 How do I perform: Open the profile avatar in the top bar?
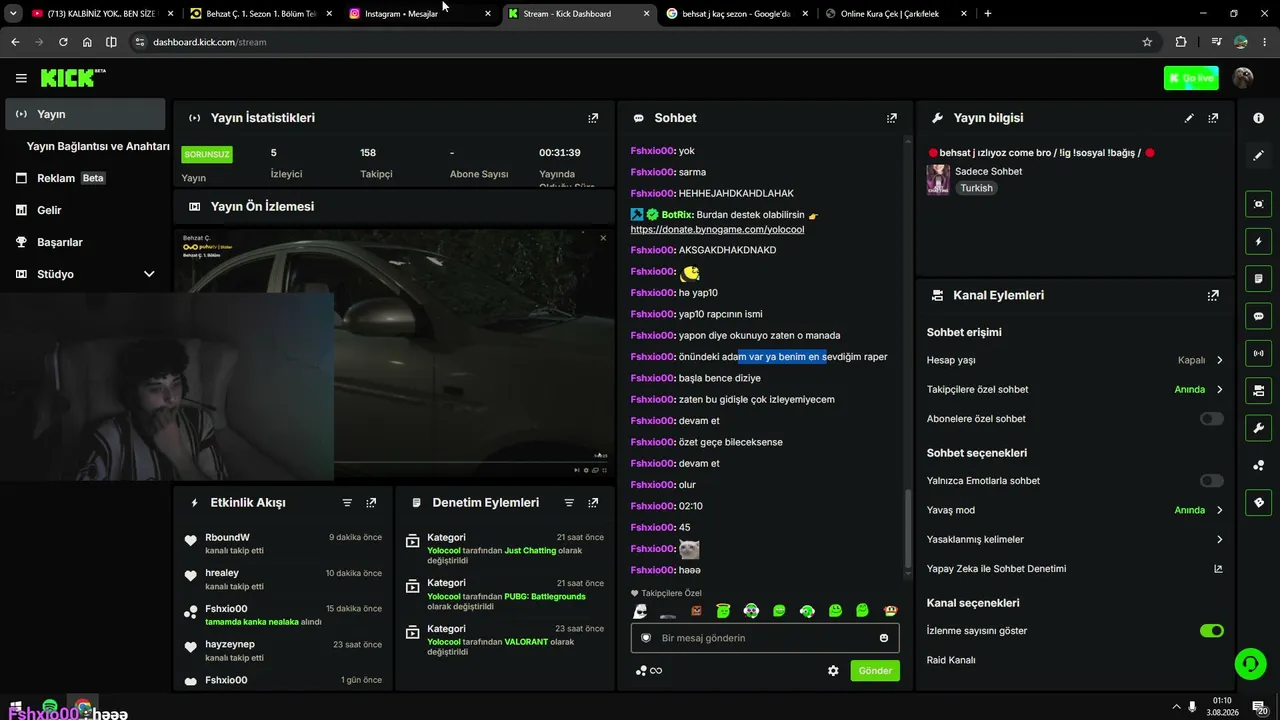coord(1244,78)
